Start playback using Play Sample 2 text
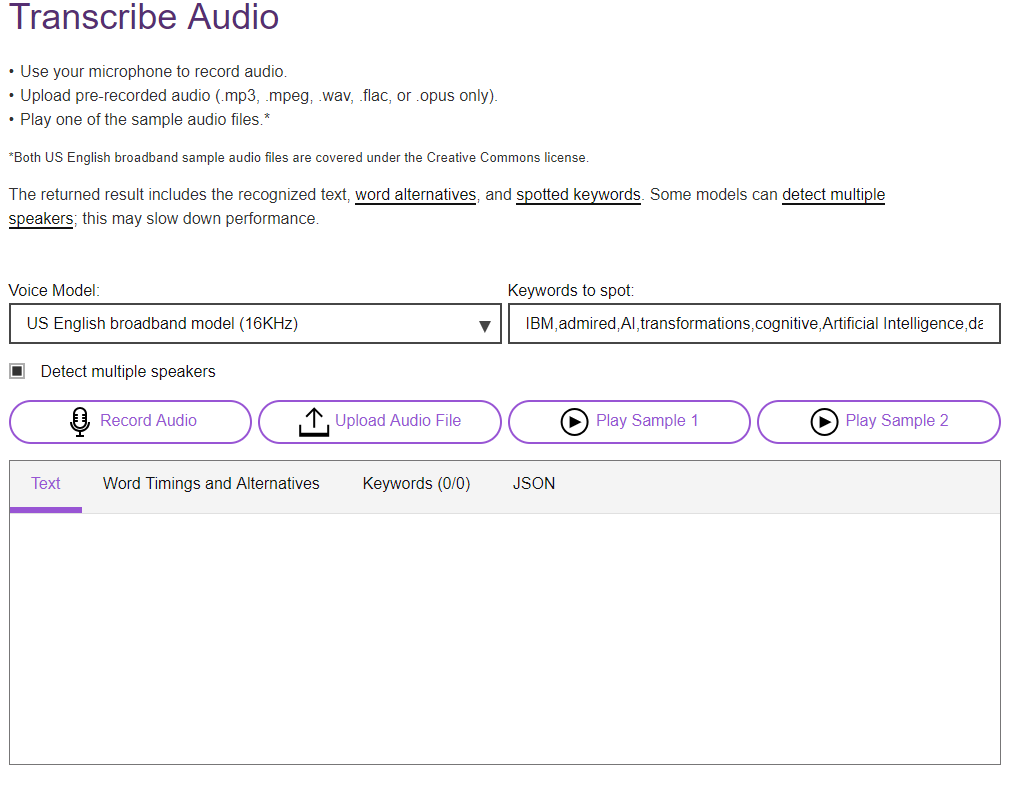The image size is (1031, 797). point(896,421)
